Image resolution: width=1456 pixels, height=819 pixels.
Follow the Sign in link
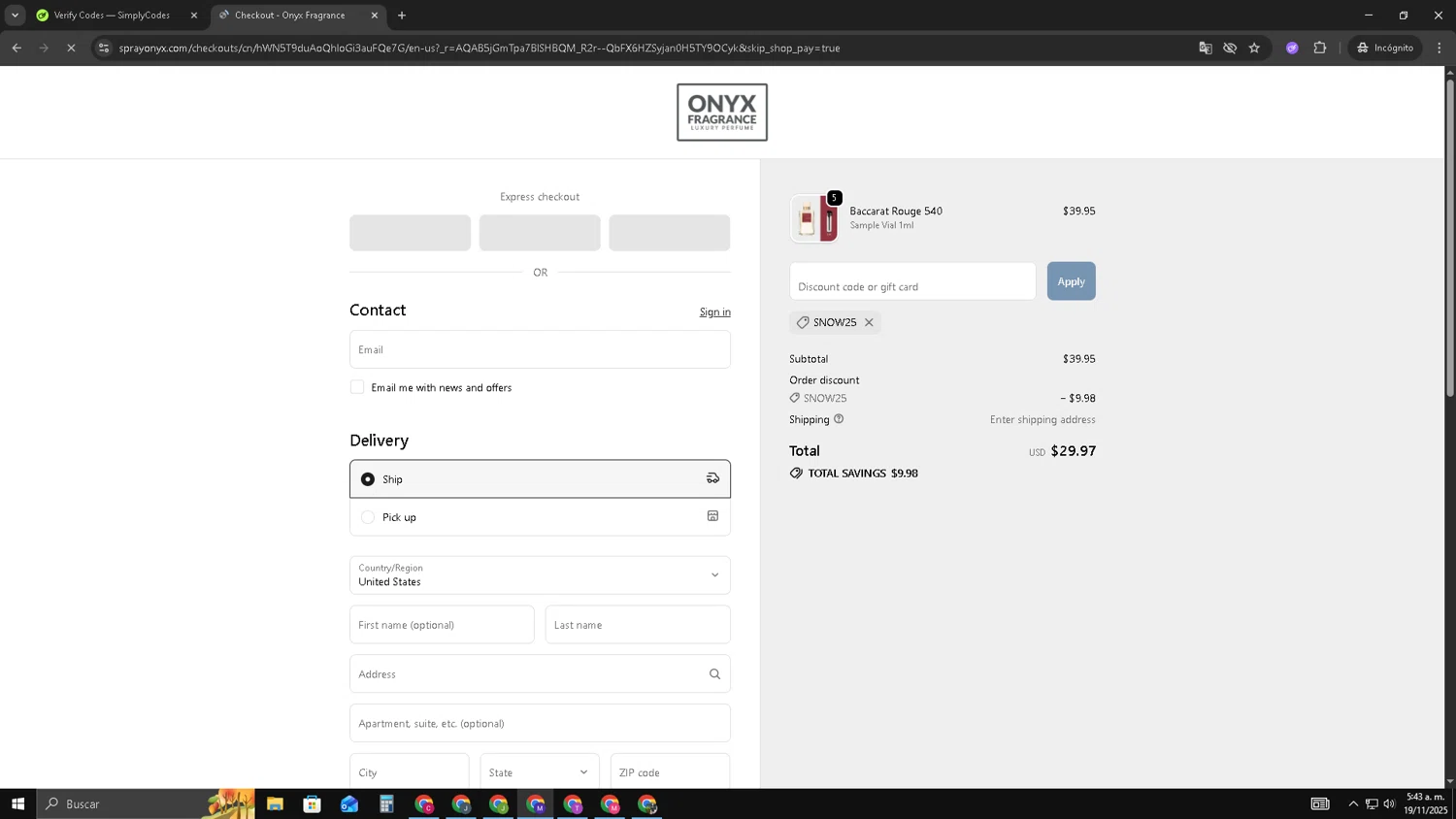[714, 311]
